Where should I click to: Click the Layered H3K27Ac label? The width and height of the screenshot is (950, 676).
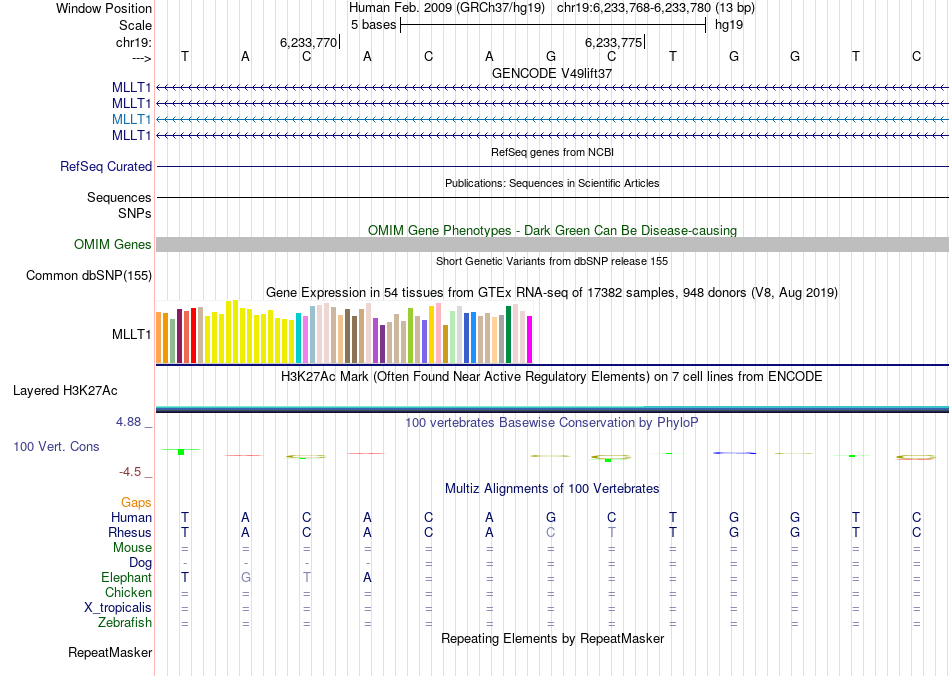pos(65,391)
